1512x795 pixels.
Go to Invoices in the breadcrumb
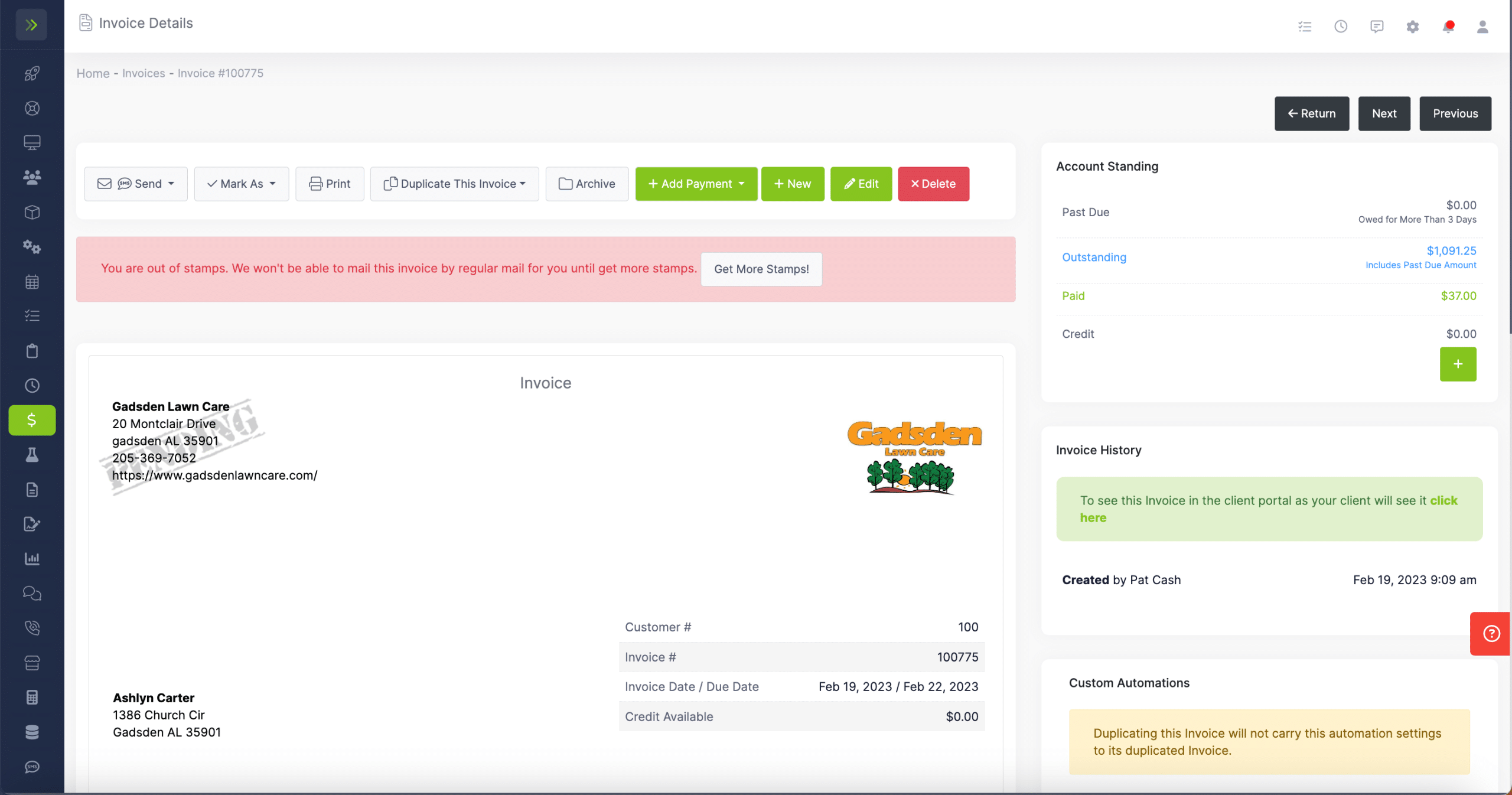(144, 73)
